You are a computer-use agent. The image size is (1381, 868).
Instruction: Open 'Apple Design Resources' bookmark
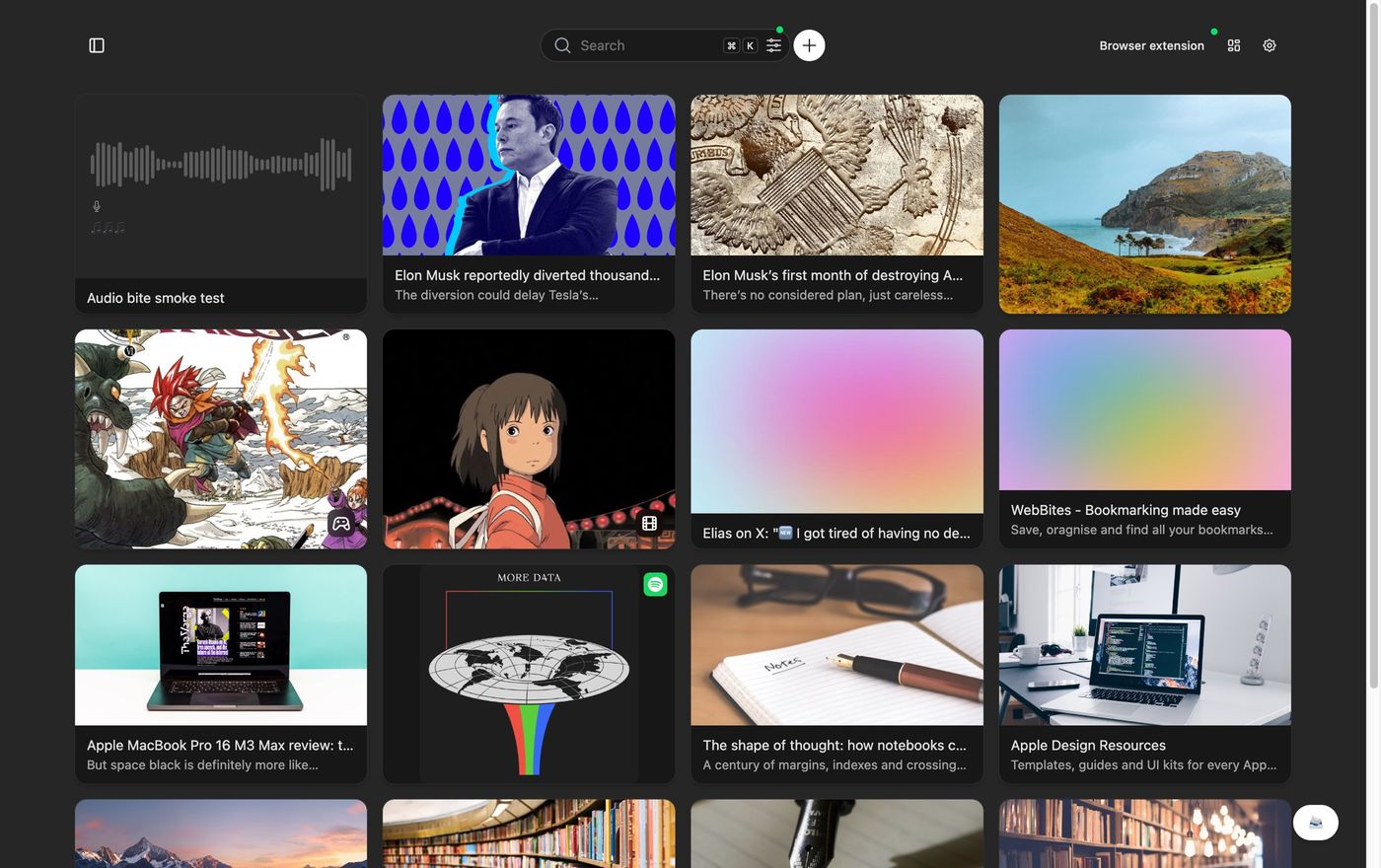click(x=1088, y=745)
